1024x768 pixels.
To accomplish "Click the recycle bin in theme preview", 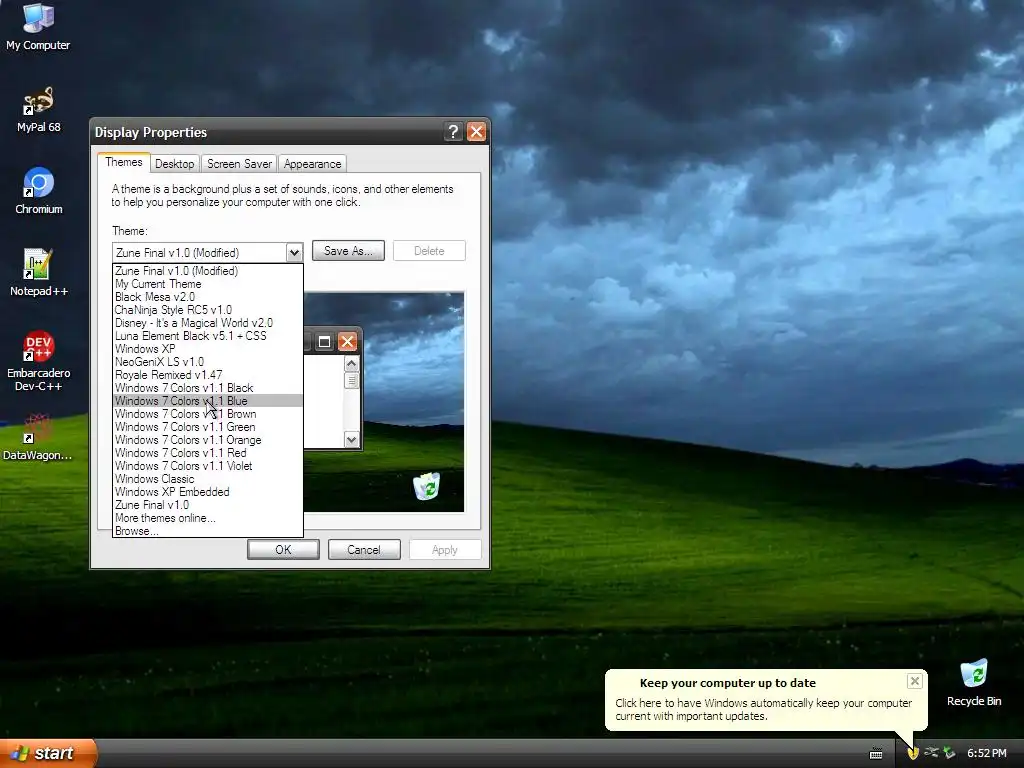I will pyautogui.click(x=427, y=486).
